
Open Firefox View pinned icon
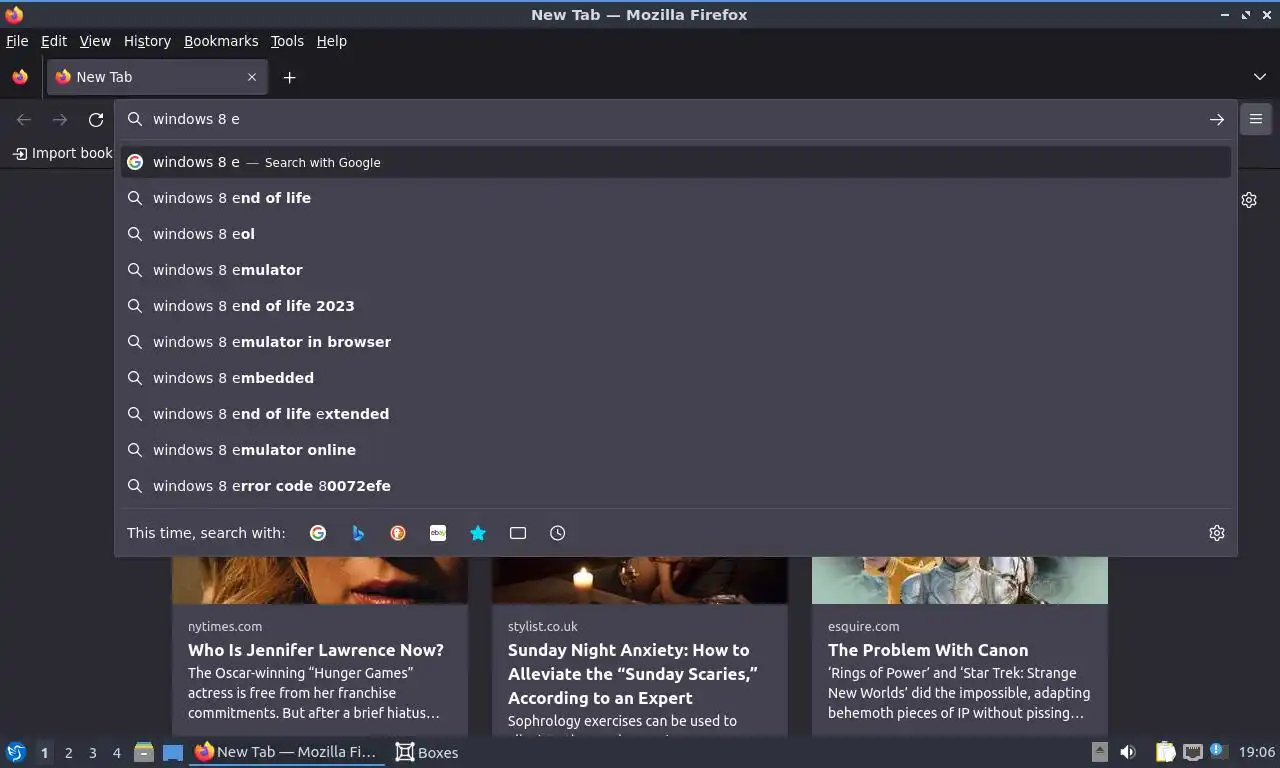[x=20, y=77]
